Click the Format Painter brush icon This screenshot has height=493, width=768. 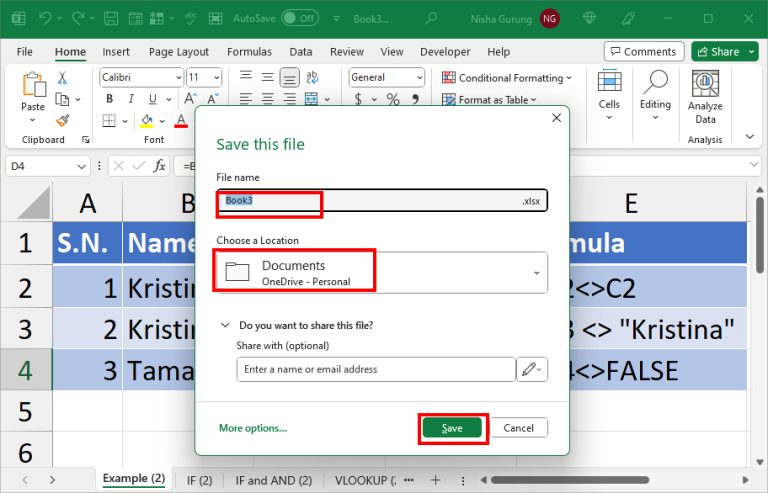[63, 120]
